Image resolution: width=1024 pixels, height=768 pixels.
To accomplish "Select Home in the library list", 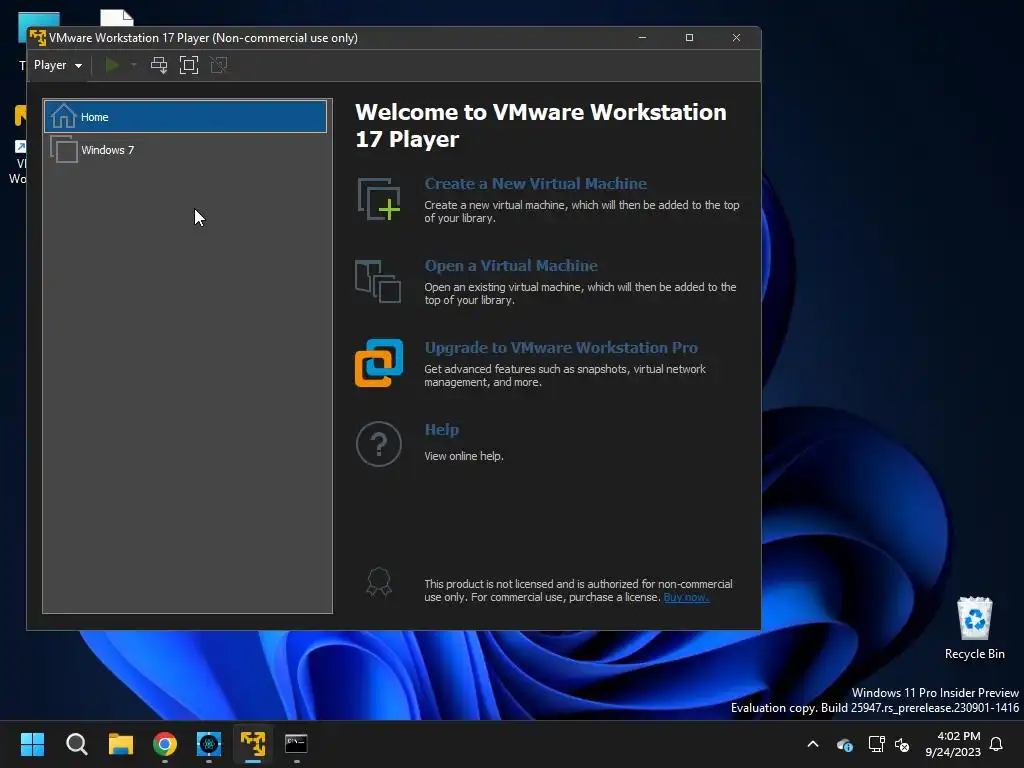I will (185, 117).
